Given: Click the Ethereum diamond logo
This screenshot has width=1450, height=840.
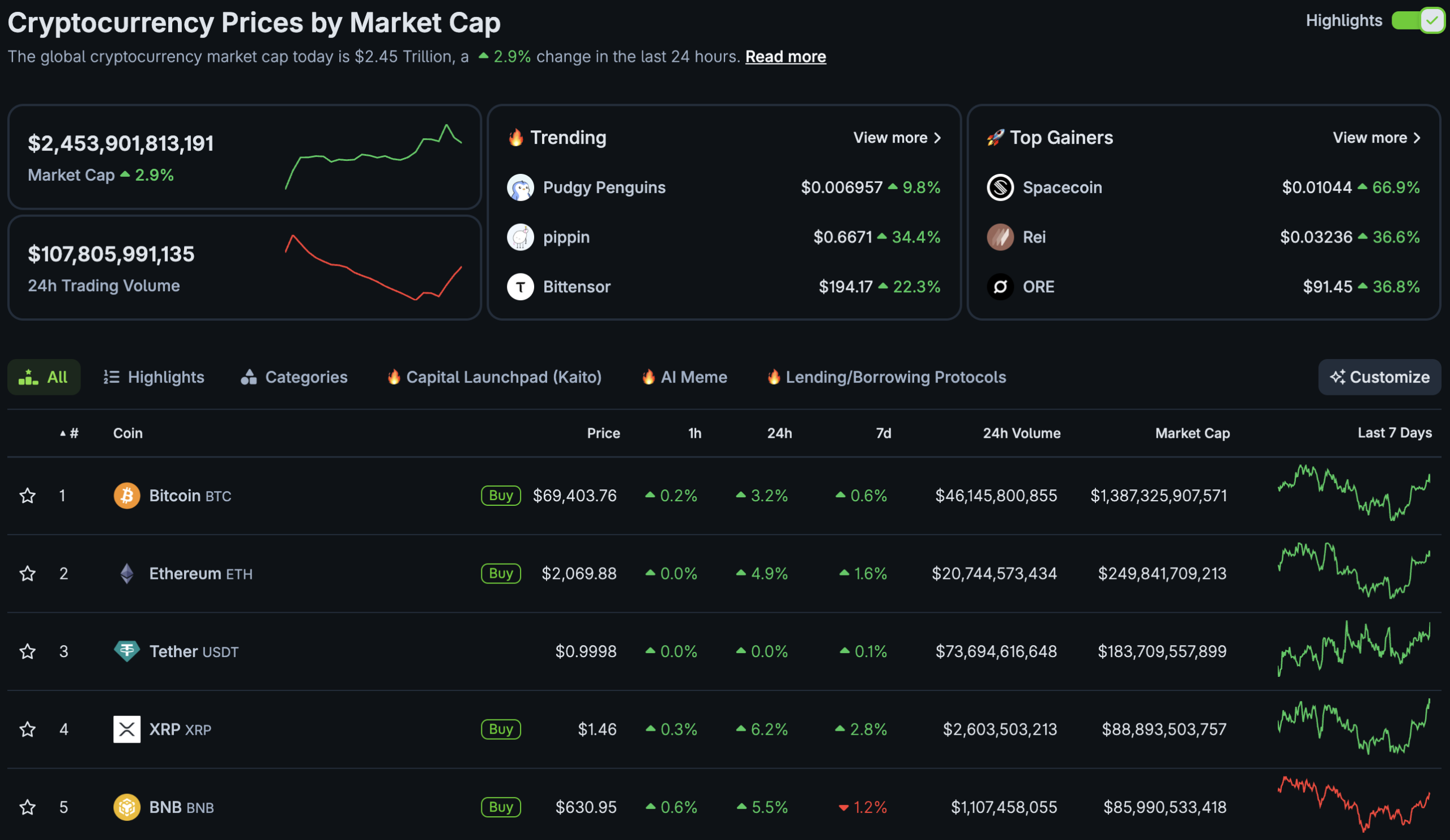Looking at the screenshot, I should 126,574.
